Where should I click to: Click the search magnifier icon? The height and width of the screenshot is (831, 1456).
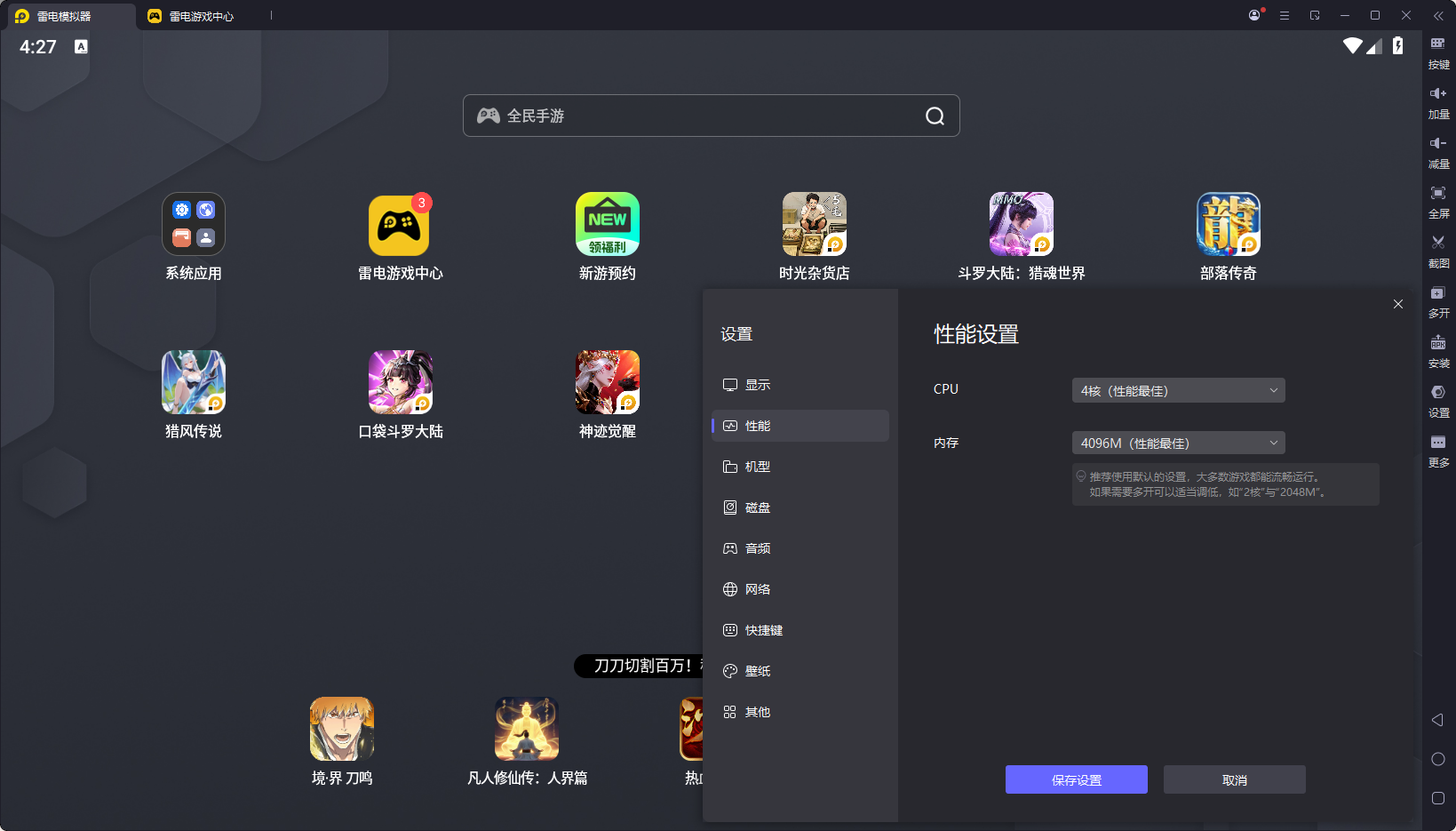click(935, 116)
